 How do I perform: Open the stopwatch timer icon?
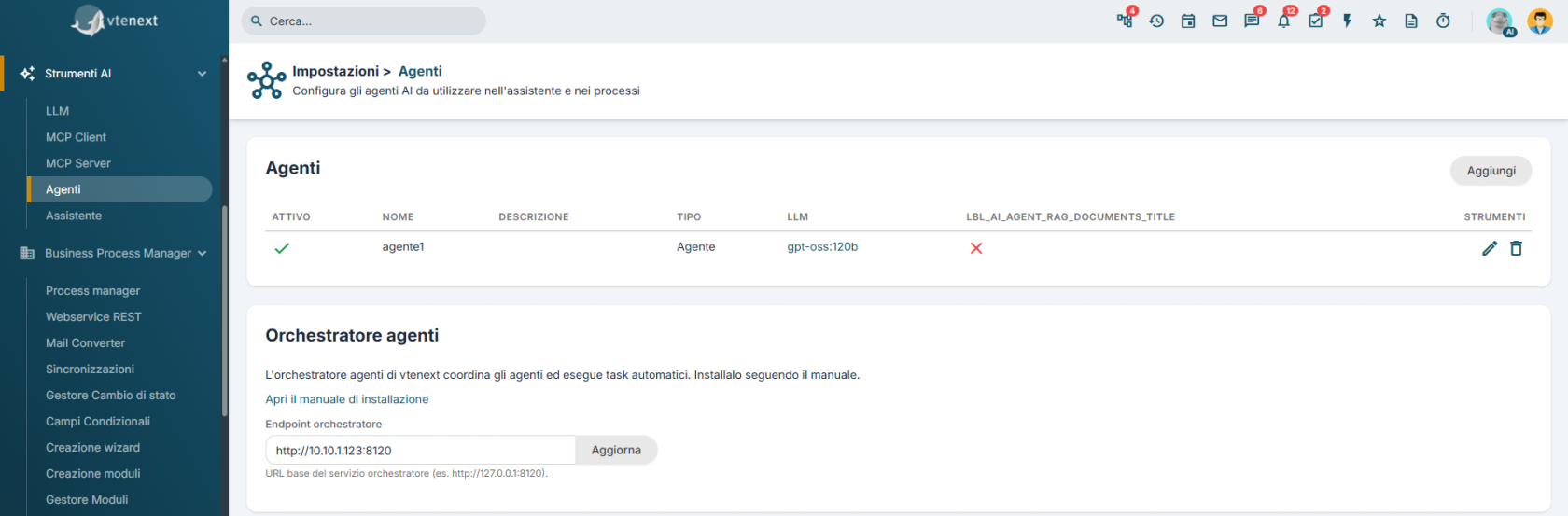pos(1443,21)
